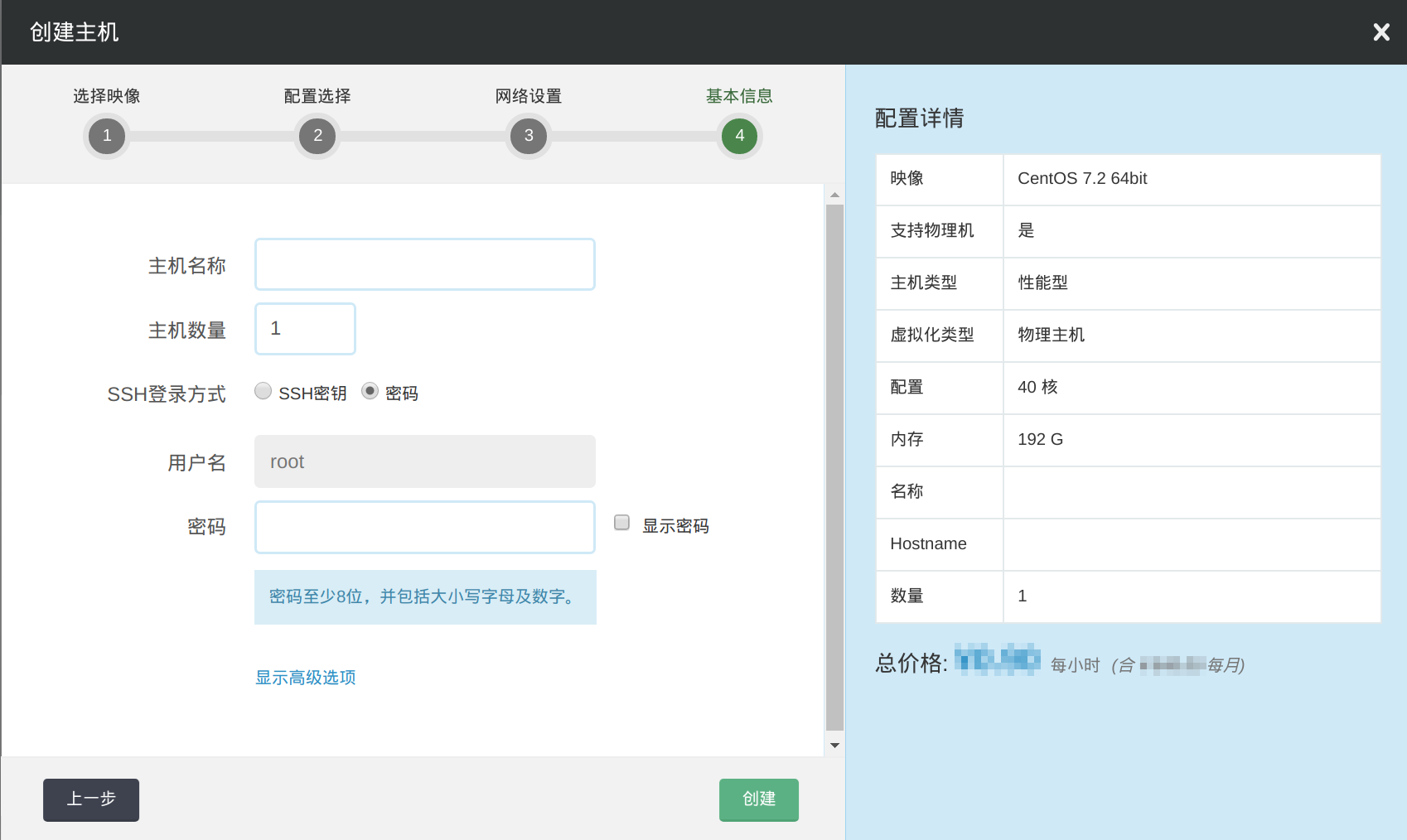Click step 1 circle for 选择映像
This screenshot has width=1407, height=840.
tap(107, 136)
